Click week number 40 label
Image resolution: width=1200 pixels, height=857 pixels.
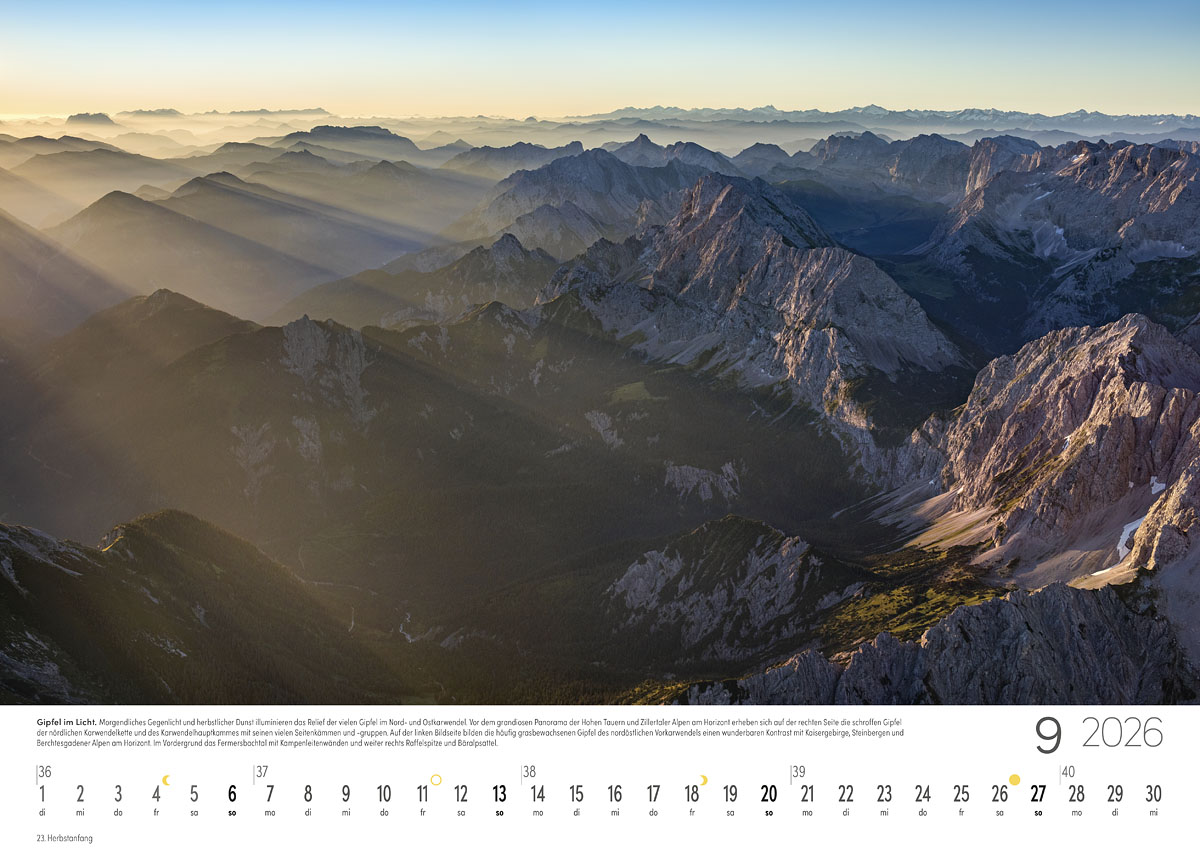(1068, 771)
